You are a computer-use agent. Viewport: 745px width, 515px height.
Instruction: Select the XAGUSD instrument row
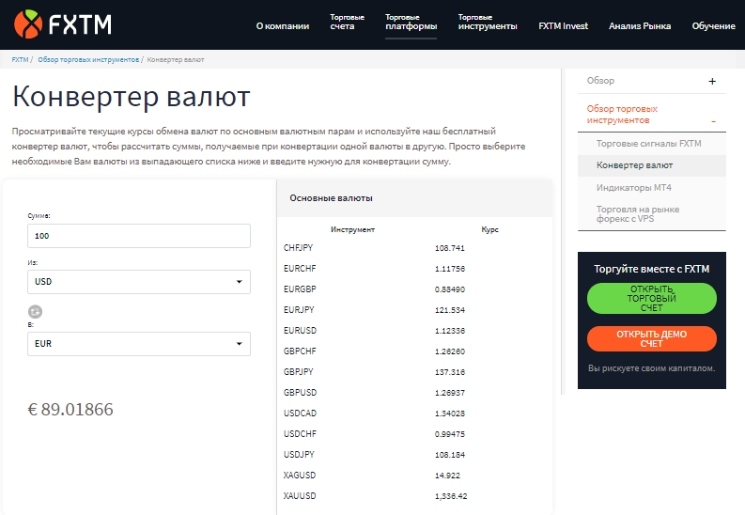click(x=414, y=475)
